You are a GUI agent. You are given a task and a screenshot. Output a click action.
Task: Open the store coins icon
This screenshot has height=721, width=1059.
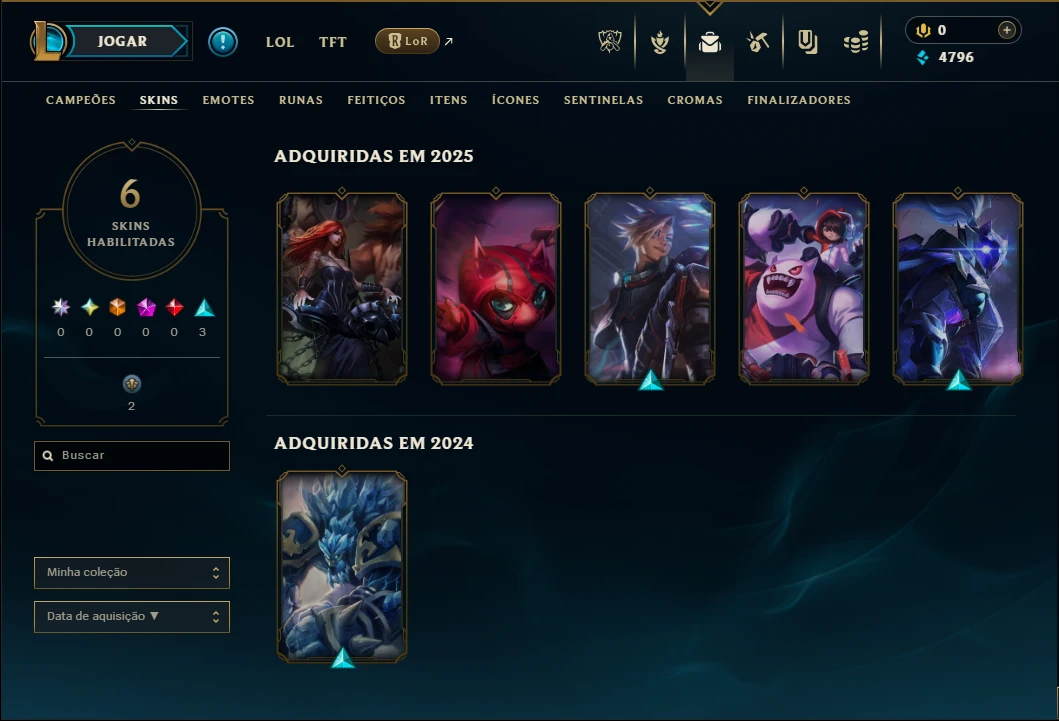(856, 42)
